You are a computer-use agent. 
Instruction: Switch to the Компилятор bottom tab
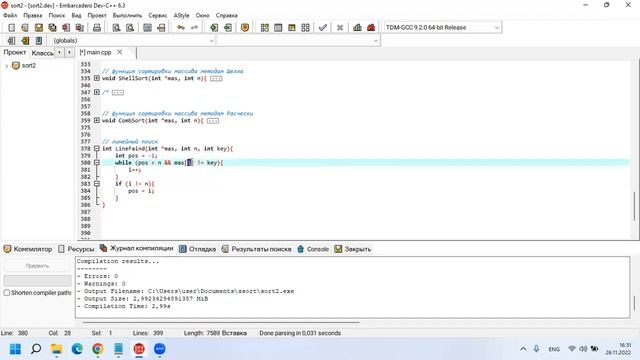(x=28, y=249)
